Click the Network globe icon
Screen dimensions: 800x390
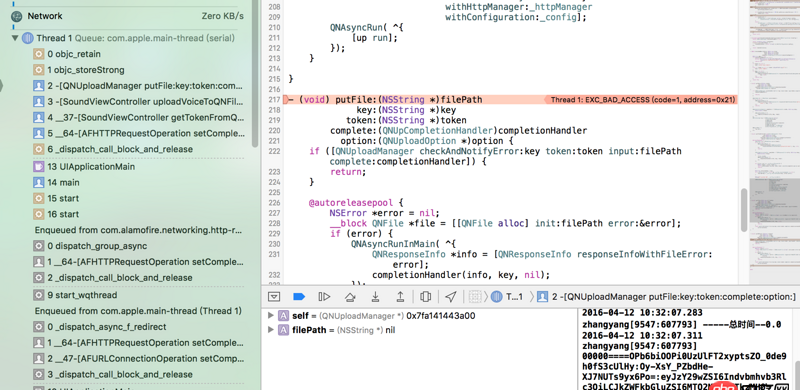pyautogui.click(x=16, y=16)
